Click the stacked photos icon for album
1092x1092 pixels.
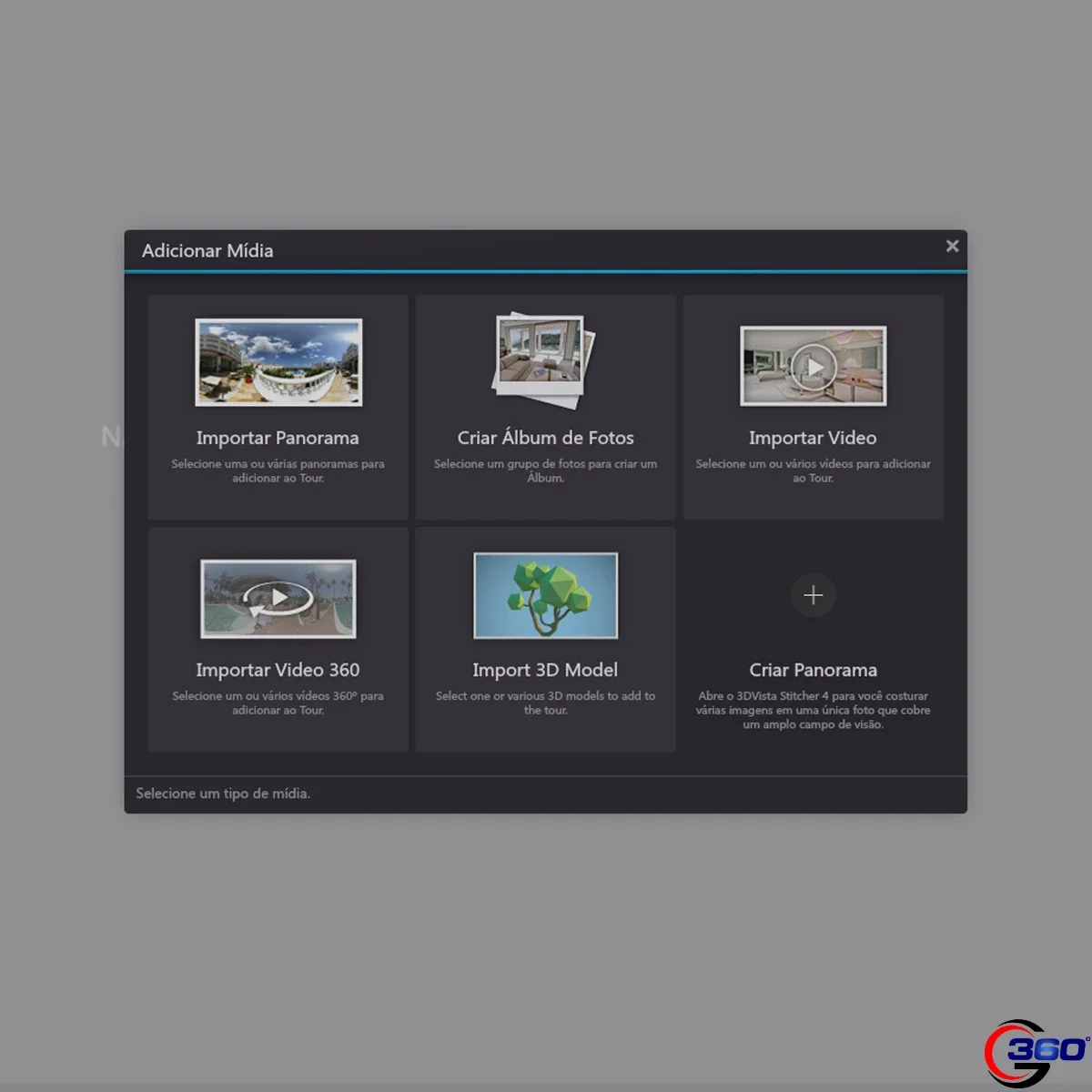[543, 361]
